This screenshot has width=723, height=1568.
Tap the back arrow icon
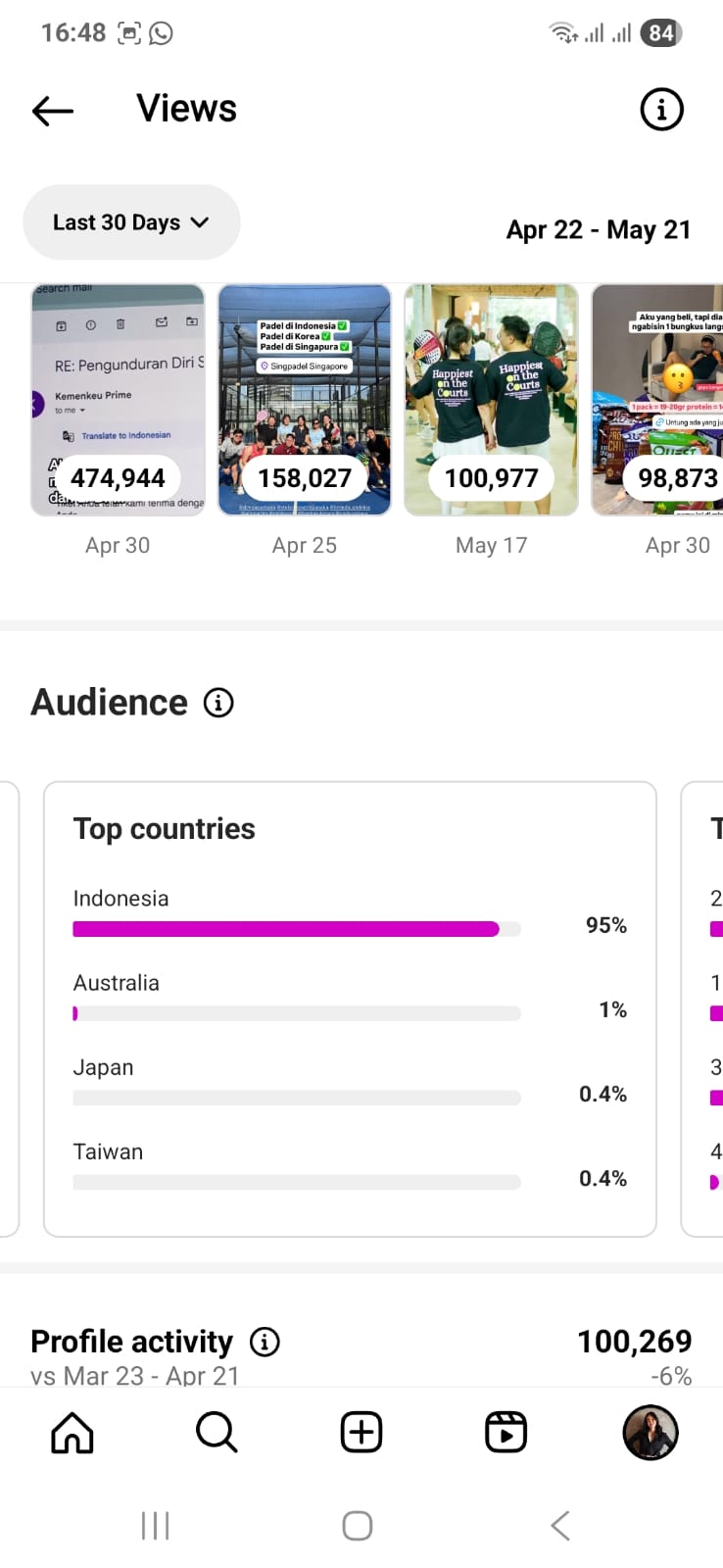53,111
